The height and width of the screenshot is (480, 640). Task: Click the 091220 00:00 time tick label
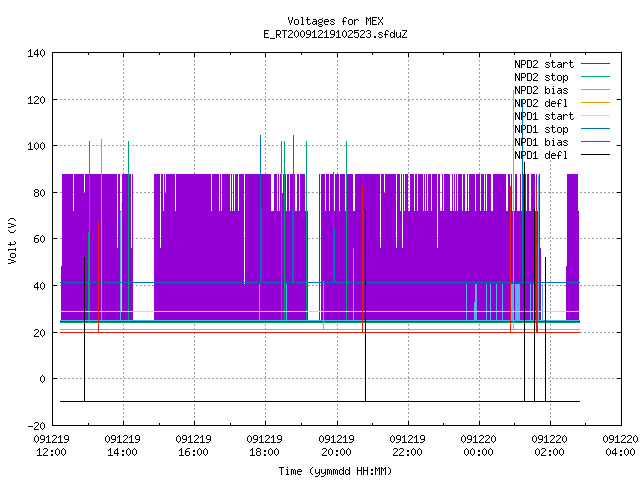pyautogui.click(x=478, y=446)
